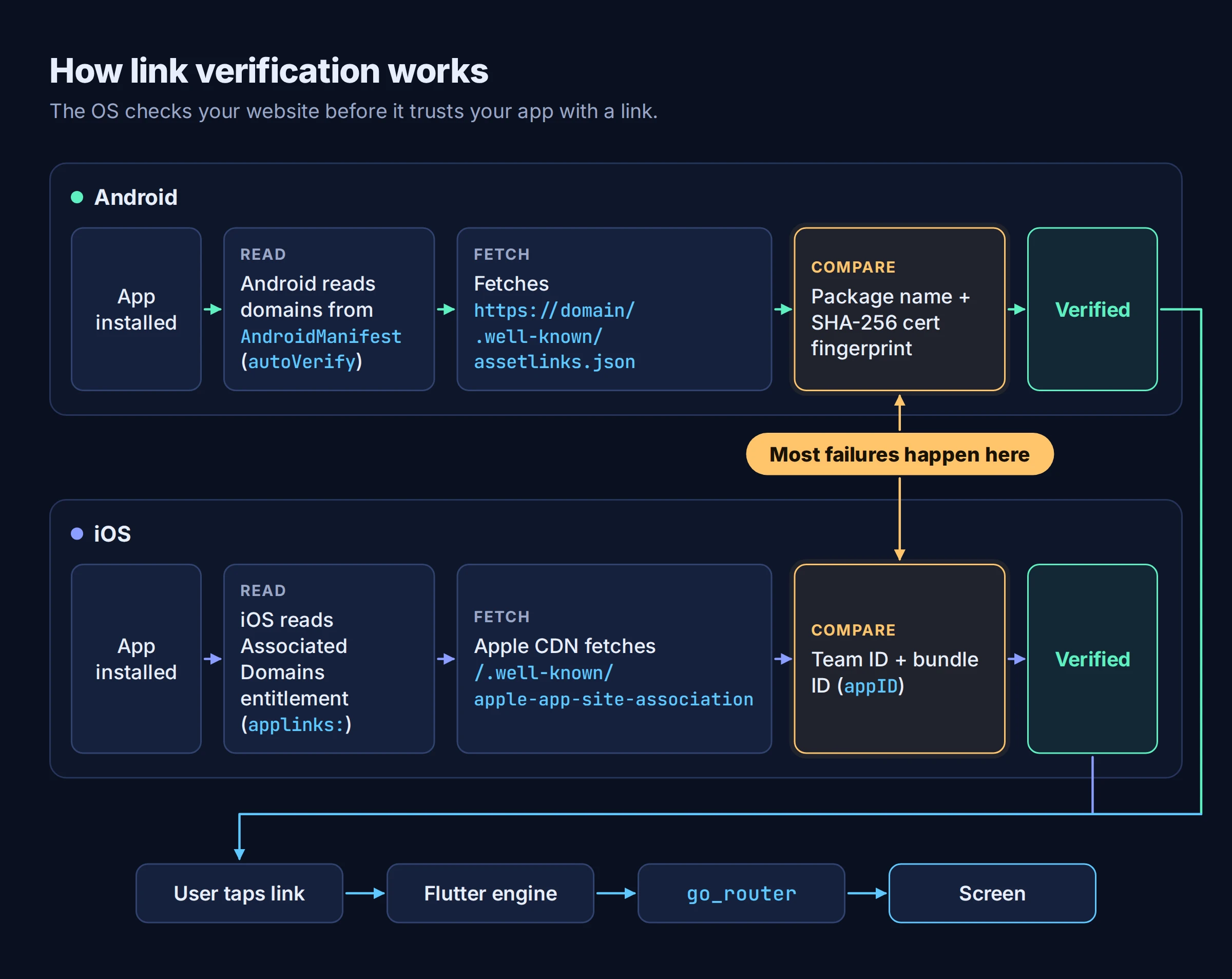The image size is (1232, 979).
Task: Click SHA-256 cert text
Action: click(x=875, y=322)
